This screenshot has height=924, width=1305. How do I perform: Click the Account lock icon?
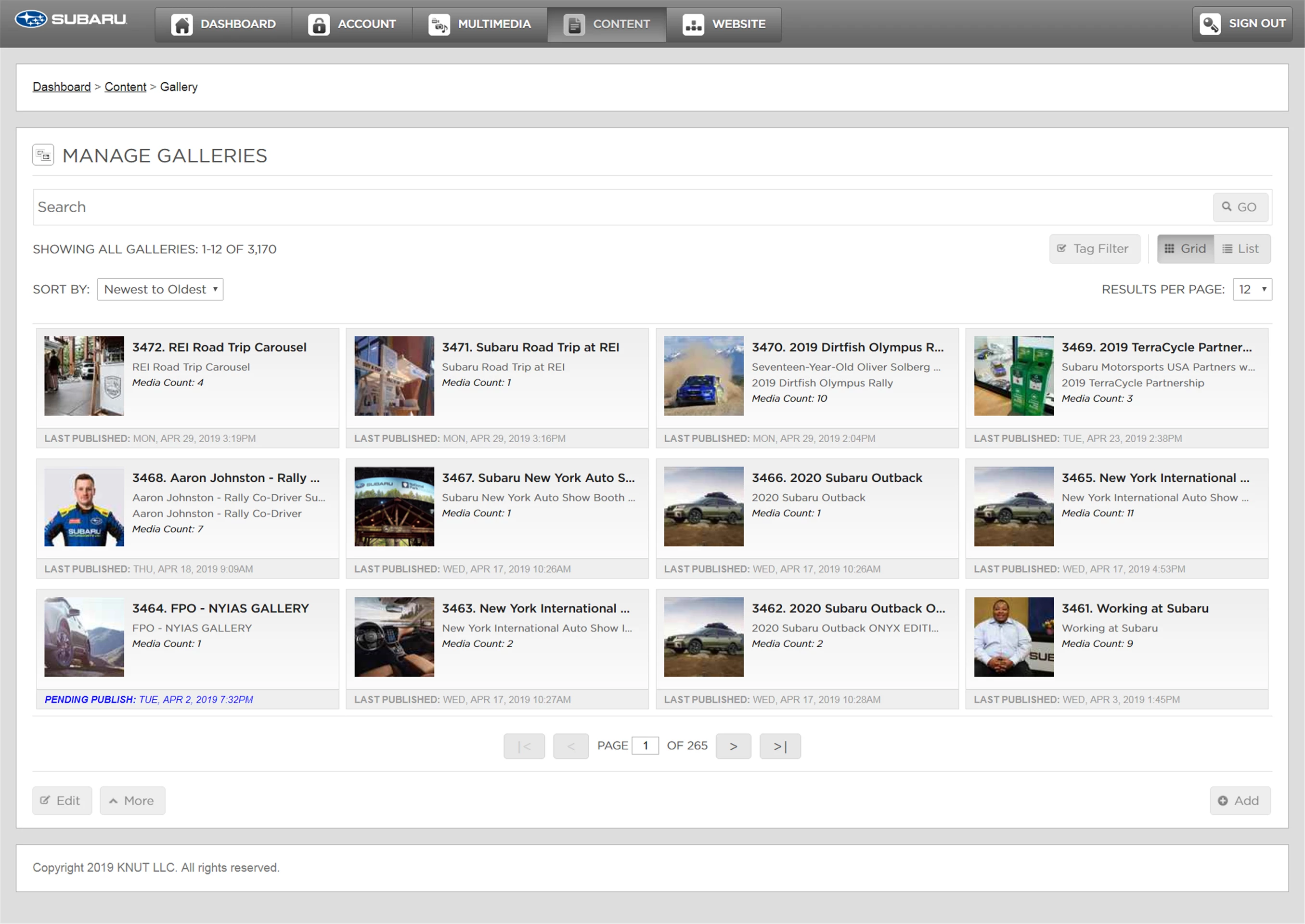click(319, 25)
